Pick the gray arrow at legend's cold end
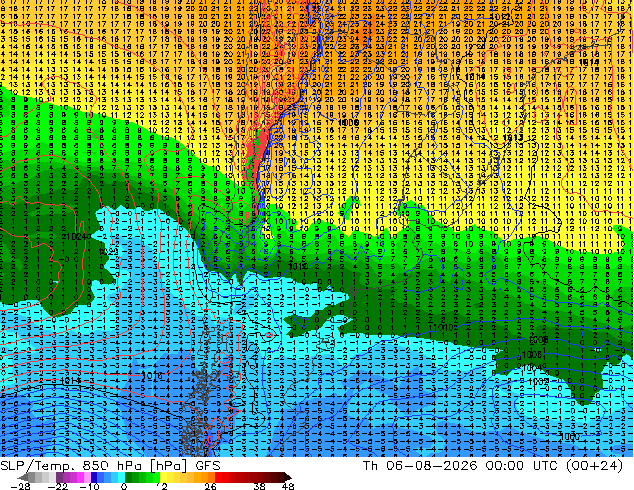This screenshot has height=490, width=634. click(22, 477)
